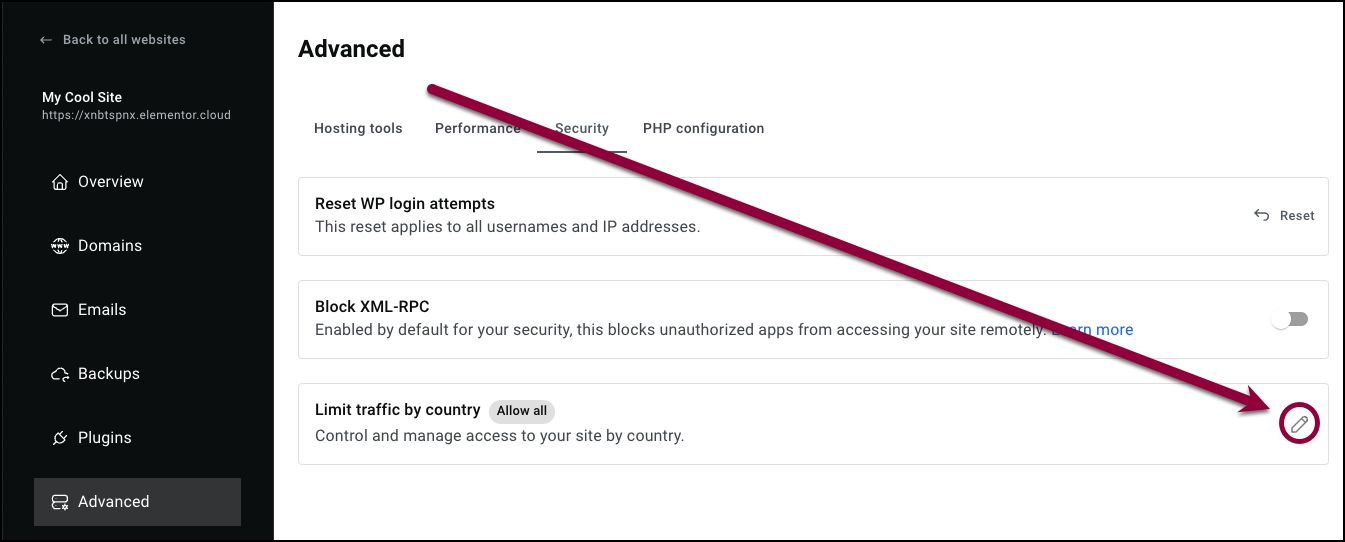Click the Plugins plug icon
The width and height of the screenshot is (1345, 542).
[59, 438]
